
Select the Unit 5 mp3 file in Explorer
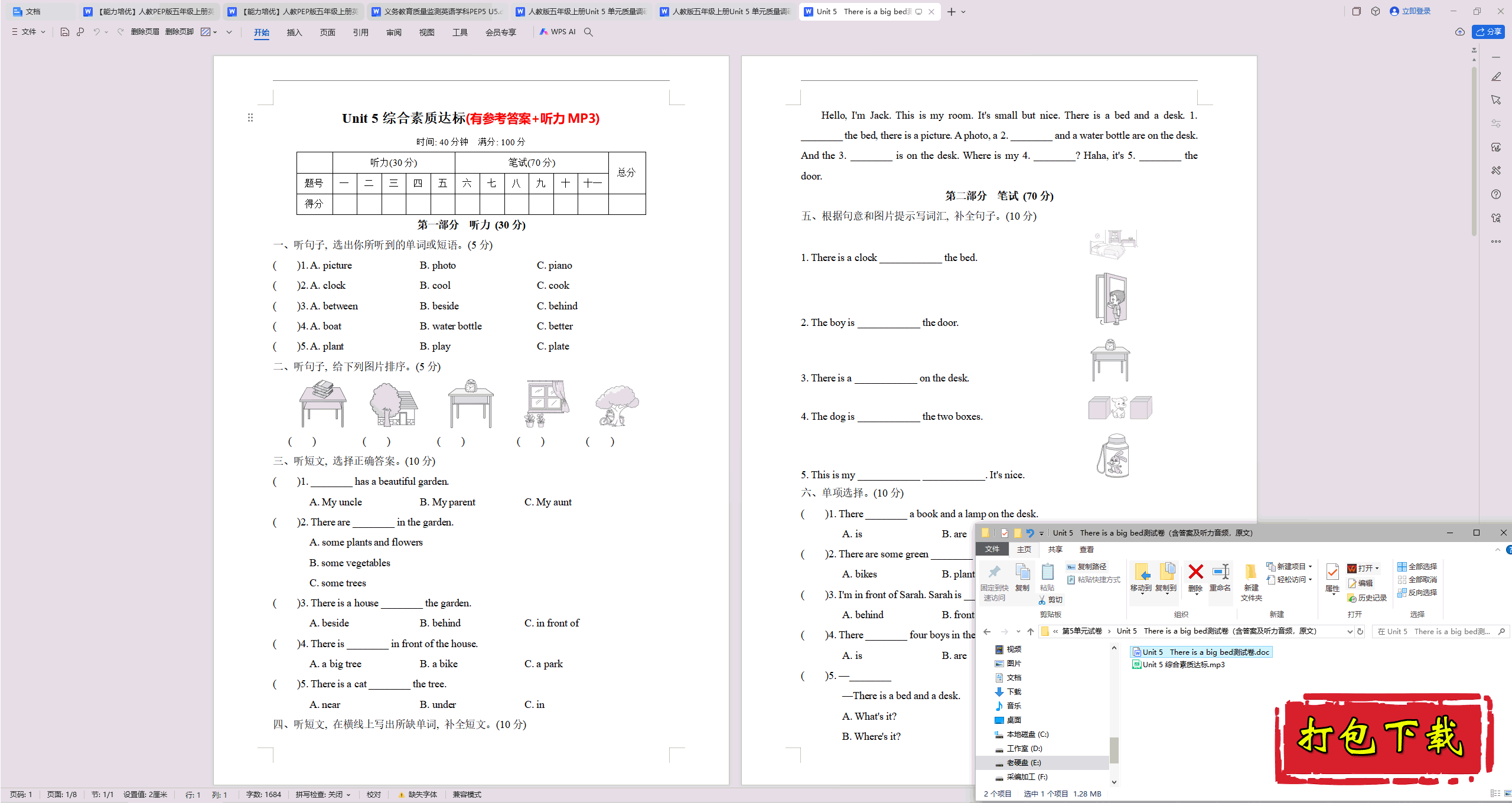pyautogui.click(x=1178, y=665)
